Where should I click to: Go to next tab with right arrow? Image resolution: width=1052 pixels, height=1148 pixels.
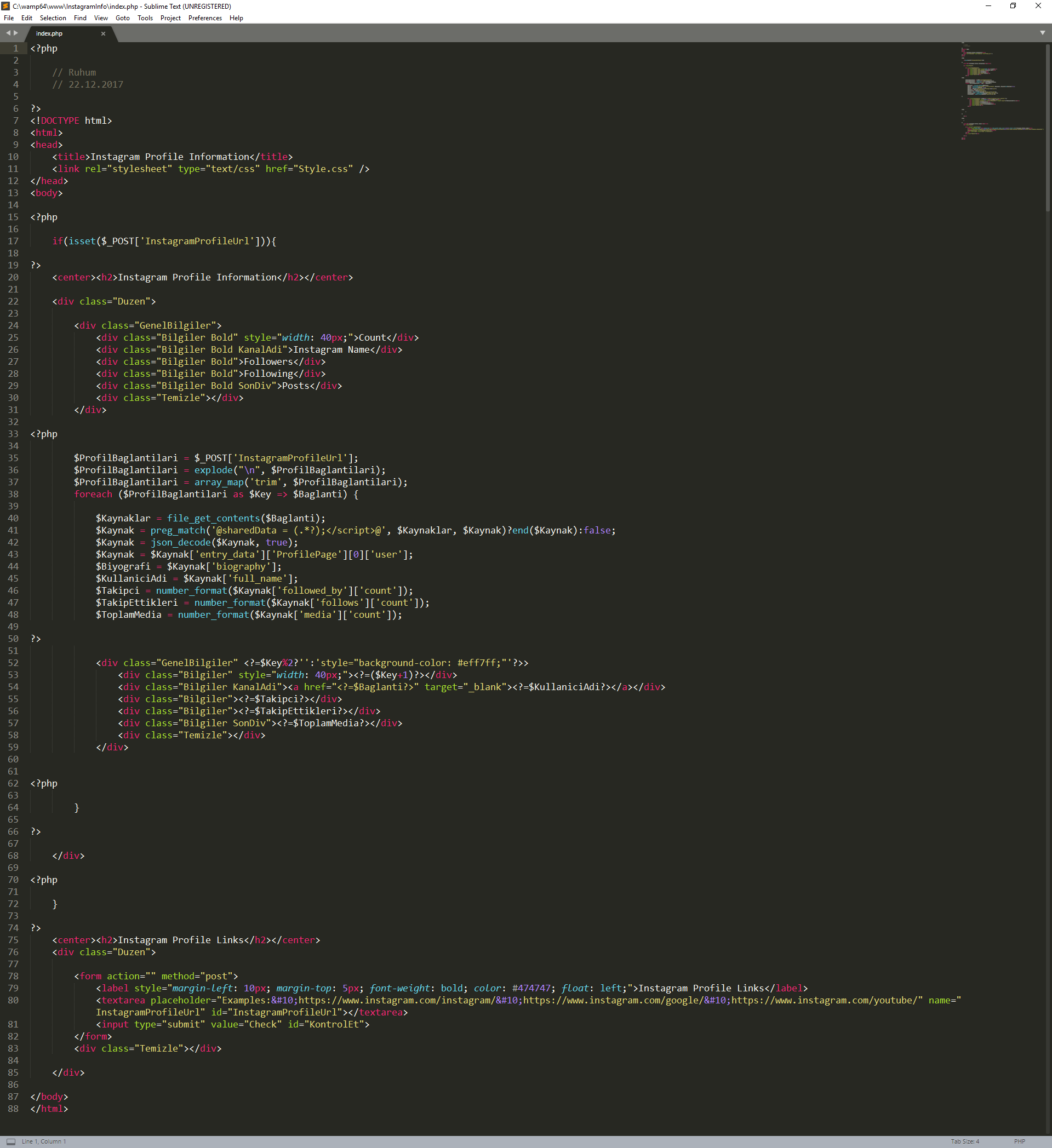[16, 33]
